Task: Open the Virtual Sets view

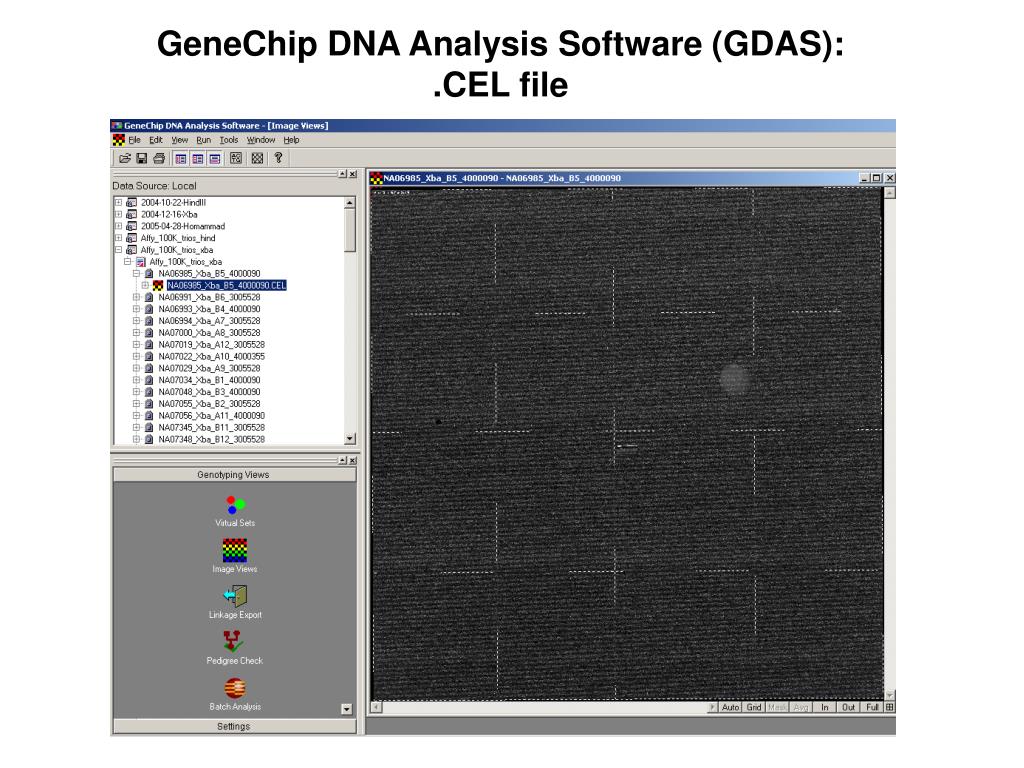Action: 235,505
